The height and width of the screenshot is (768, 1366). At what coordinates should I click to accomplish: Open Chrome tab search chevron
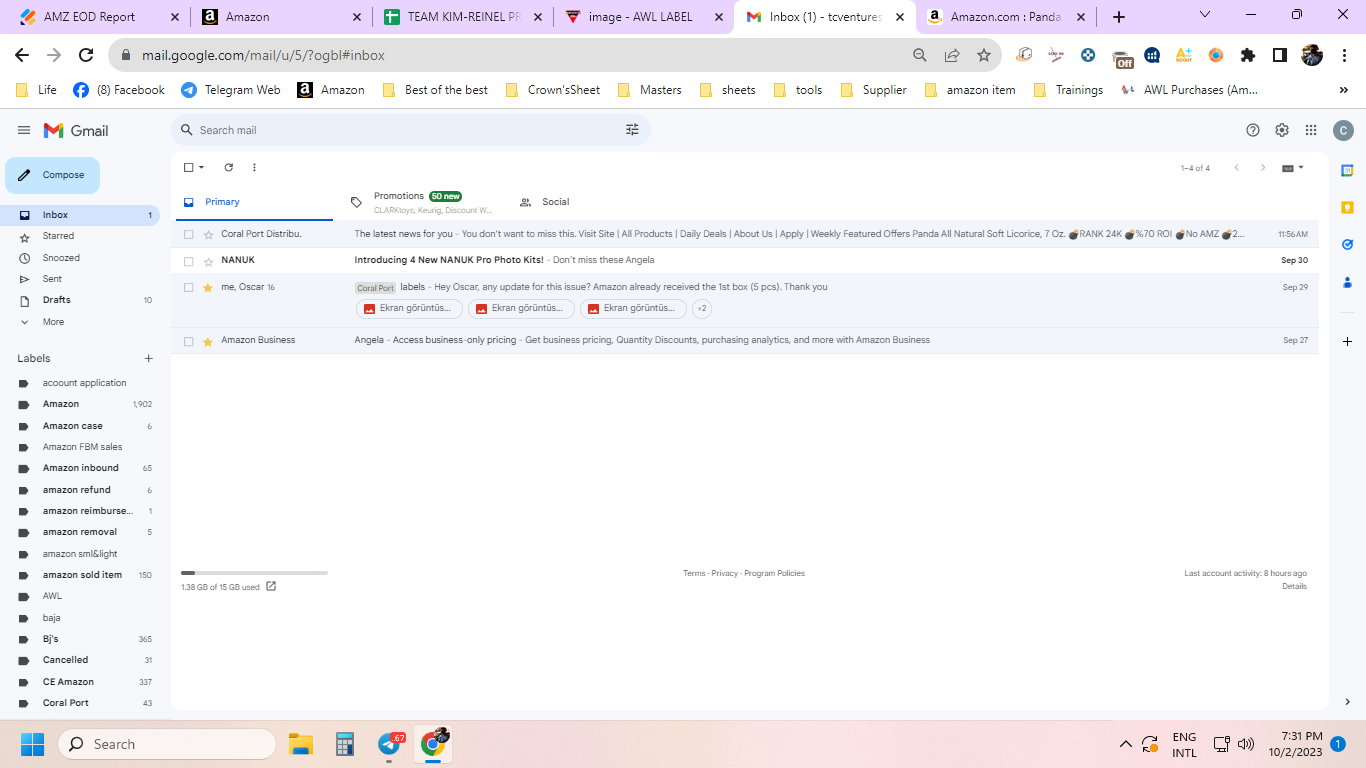pos(1204,15)
